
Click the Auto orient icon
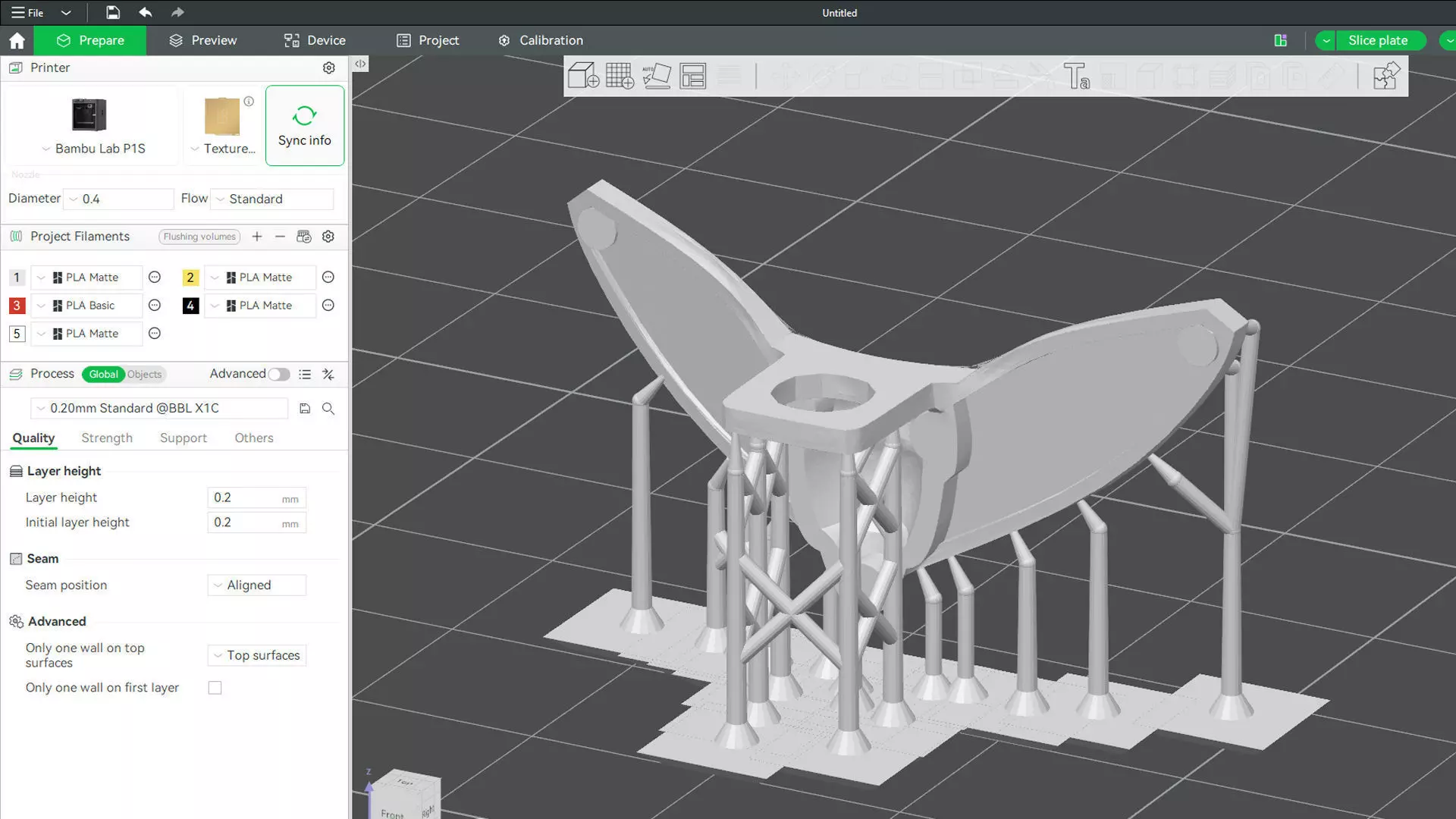pyautogui.click(x=656, y=76)
